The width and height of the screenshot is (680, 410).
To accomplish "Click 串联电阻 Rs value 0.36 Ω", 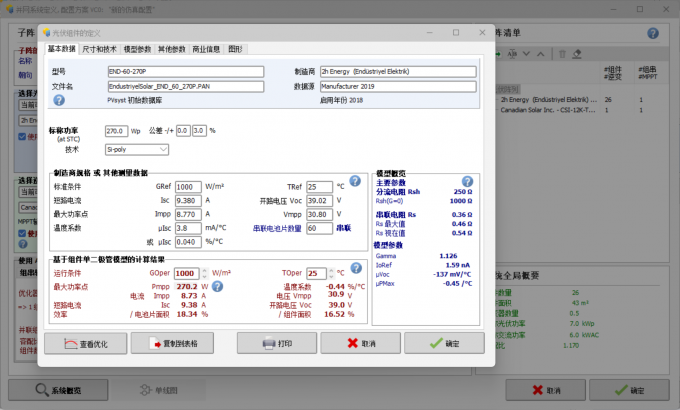I will point(462,214).
